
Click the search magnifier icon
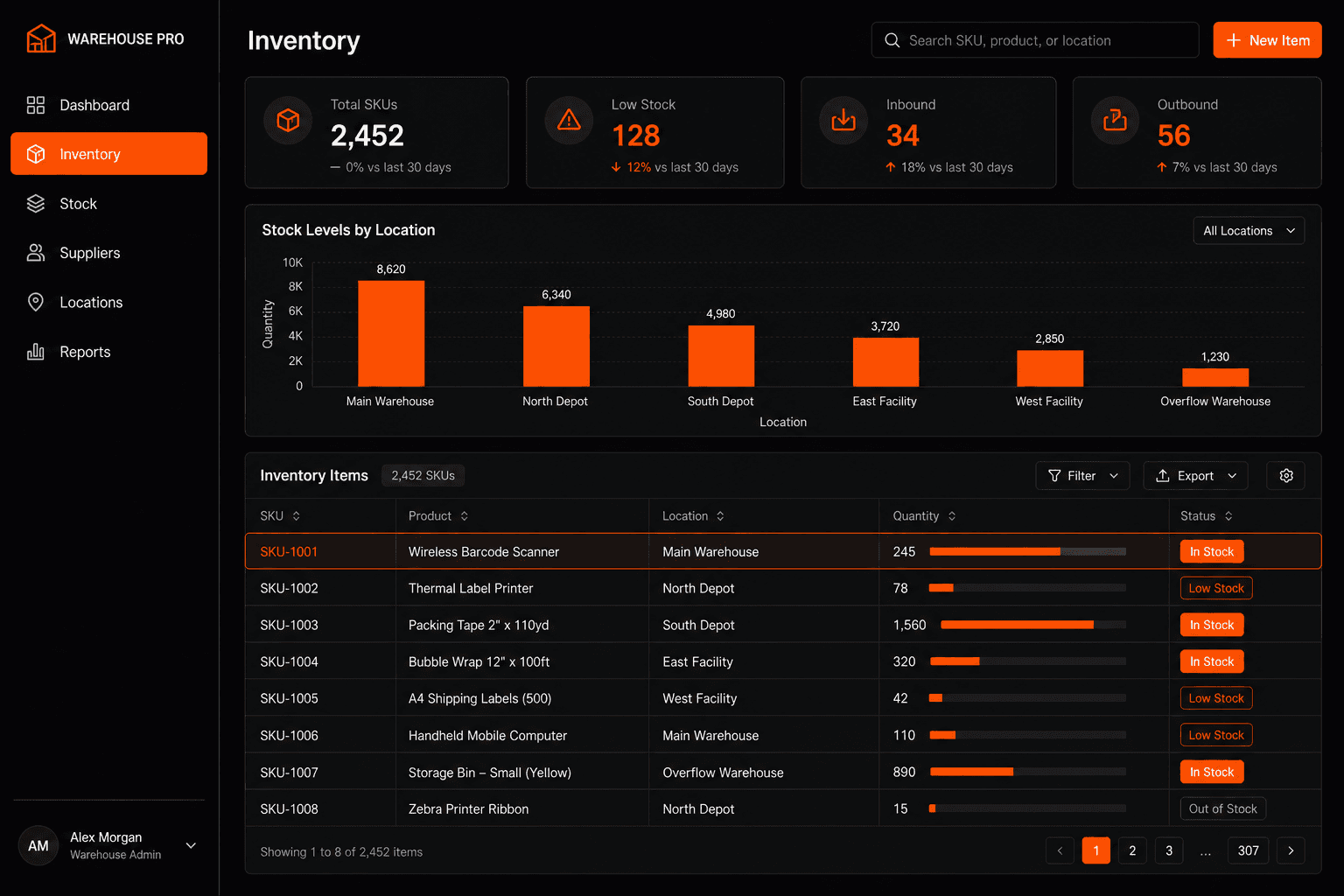(x=892, y=40)
